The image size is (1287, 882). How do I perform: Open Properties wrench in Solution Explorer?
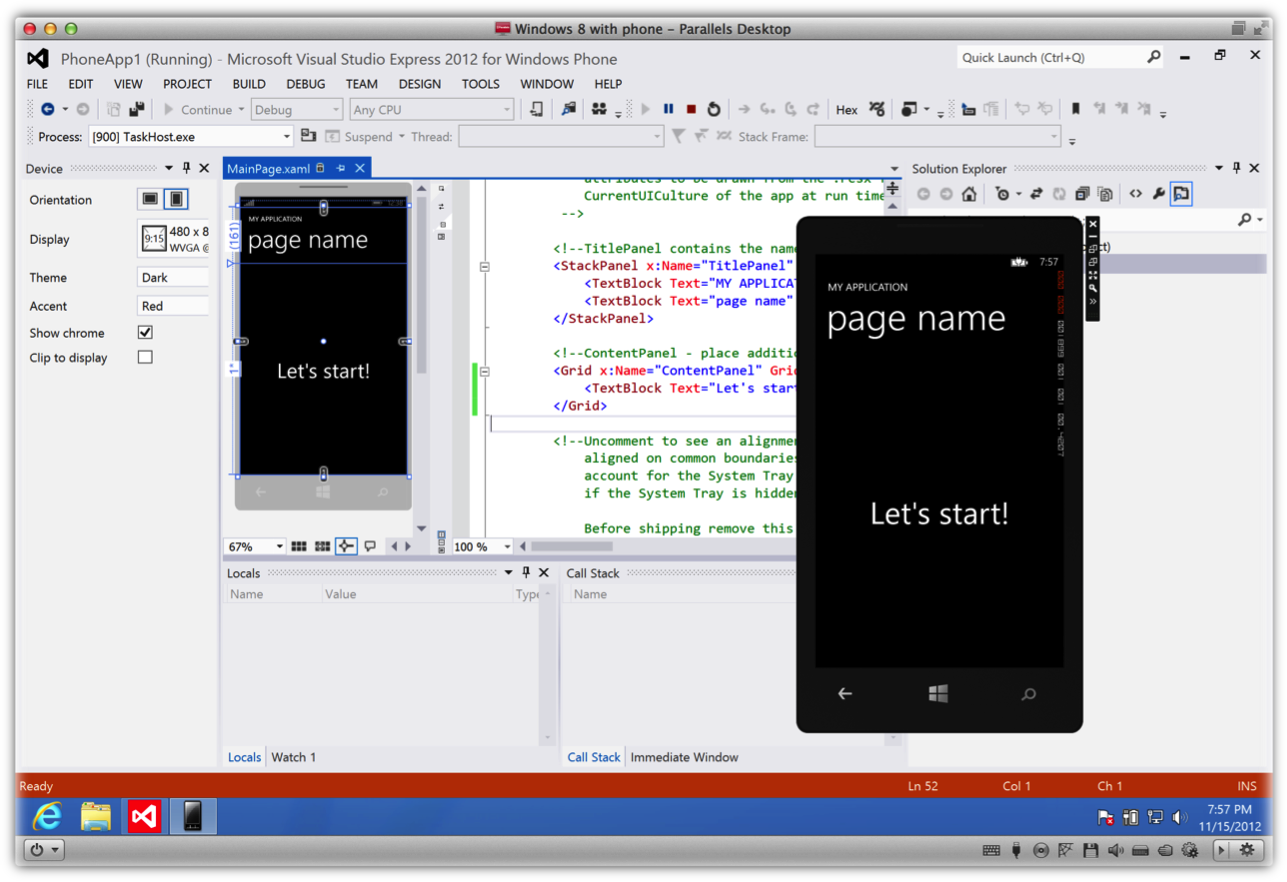coord(1158,194)
